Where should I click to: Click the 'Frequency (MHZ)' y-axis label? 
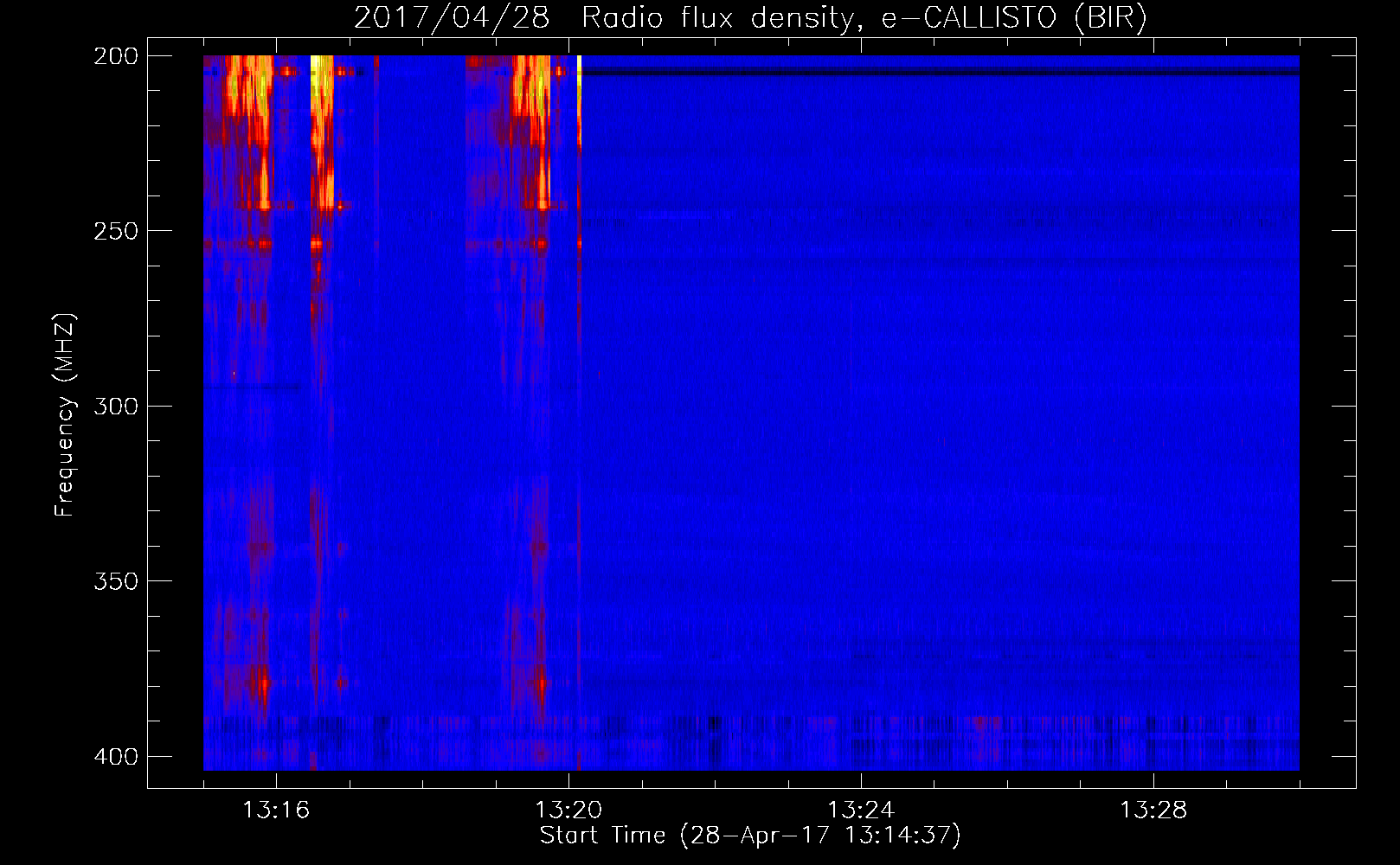click(65, 414)
